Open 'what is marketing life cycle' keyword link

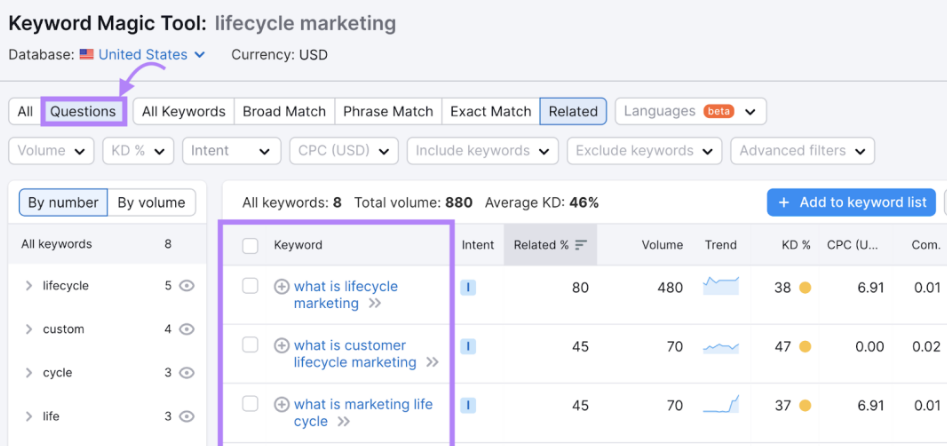coord(363,413)
